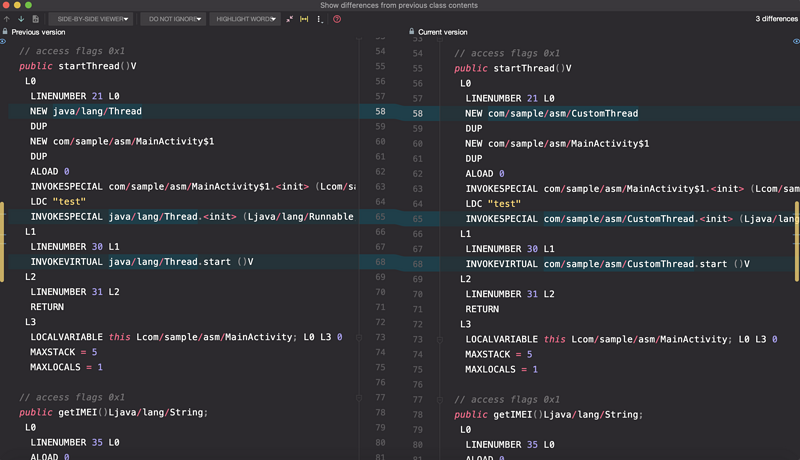The image size is (800, 460).
Task: Go to previous difference arrow
Action: click(6, 19)
